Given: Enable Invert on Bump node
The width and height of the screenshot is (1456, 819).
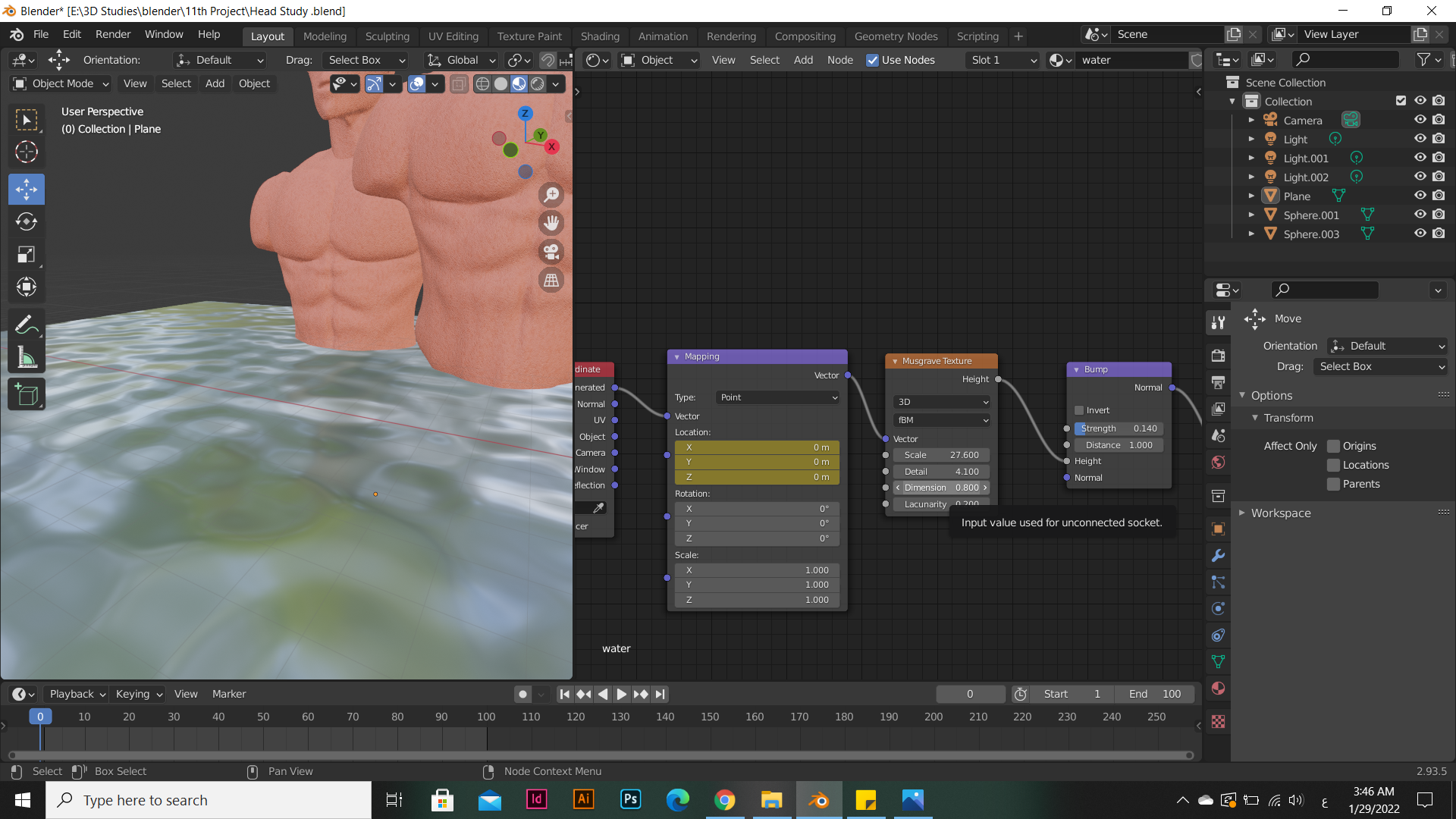Looking at the screenshot, I should point(1079,410).
